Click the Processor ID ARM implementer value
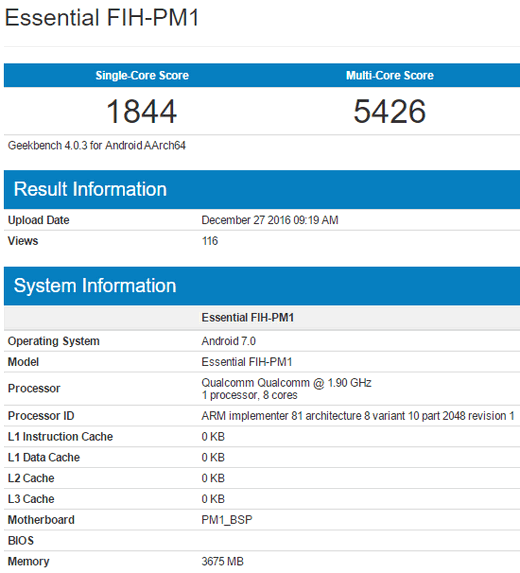520x573 pixels. (x=358, y=415)
